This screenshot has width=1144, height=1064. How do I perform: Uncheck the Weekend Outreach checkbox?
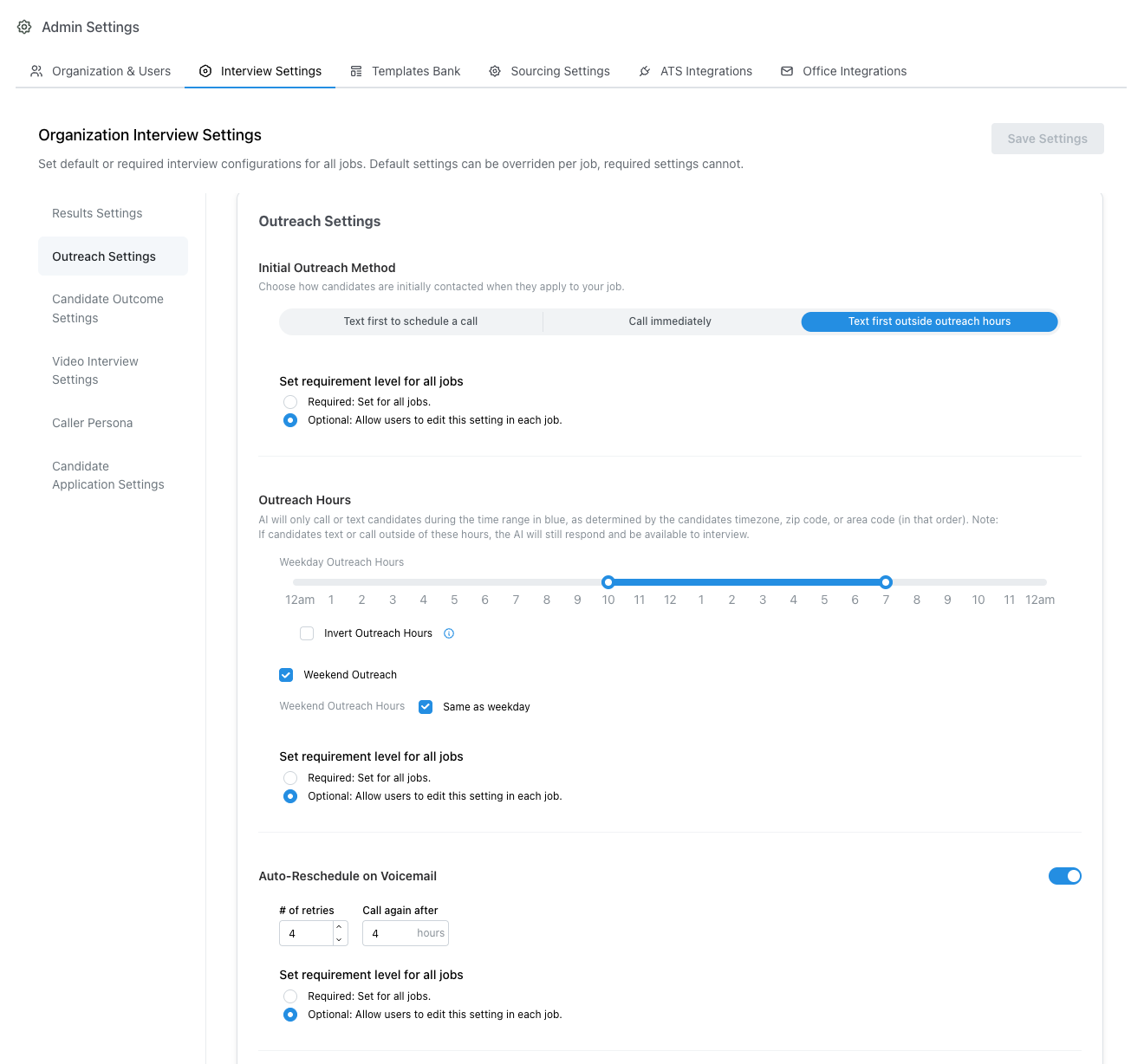tap(286, 675)
